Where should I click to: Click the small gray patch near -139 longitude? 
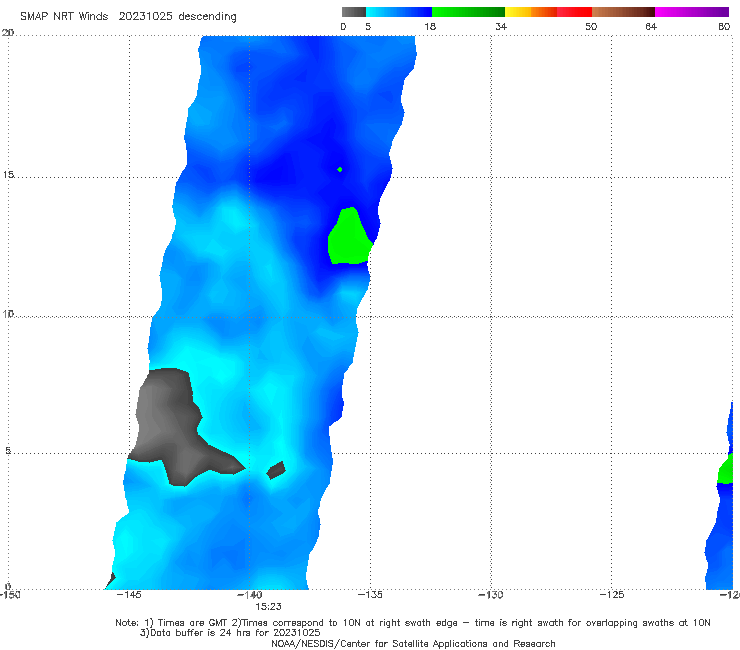click(276, 470)
